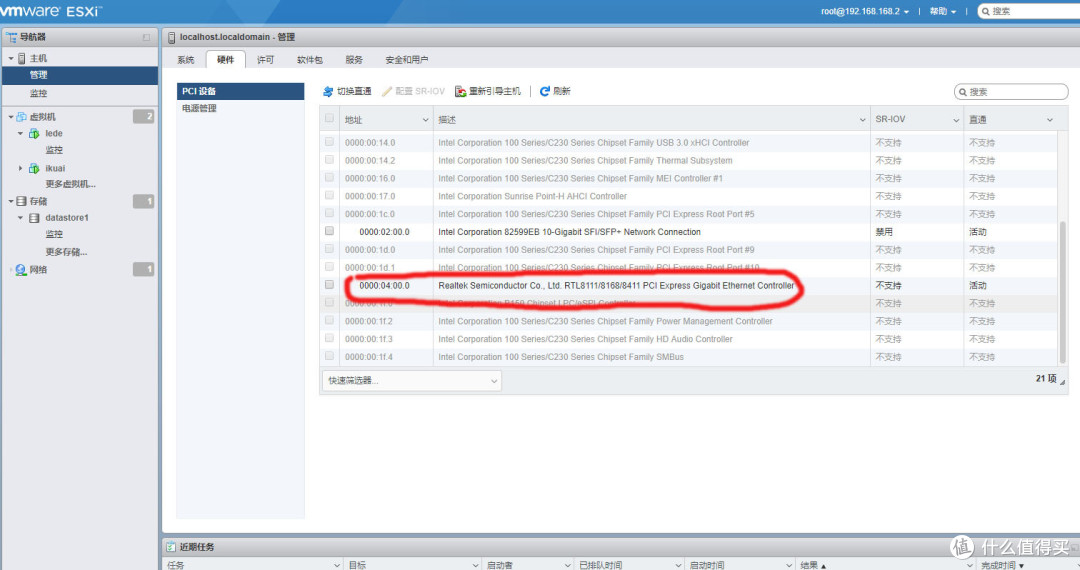Click the virtual machines count badge 2
The height and width of the screenshot is (570, 1080).
pos(143,116)
